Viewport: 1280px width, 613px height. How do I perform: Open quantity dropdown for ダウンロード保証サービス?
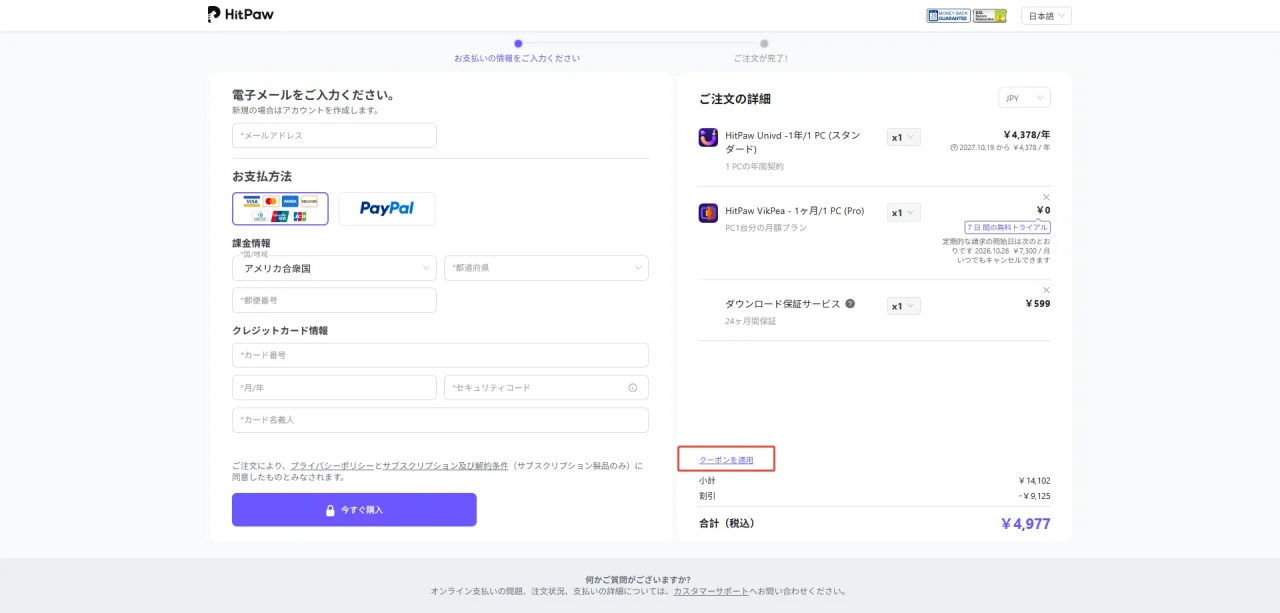(x=903, y=306)
